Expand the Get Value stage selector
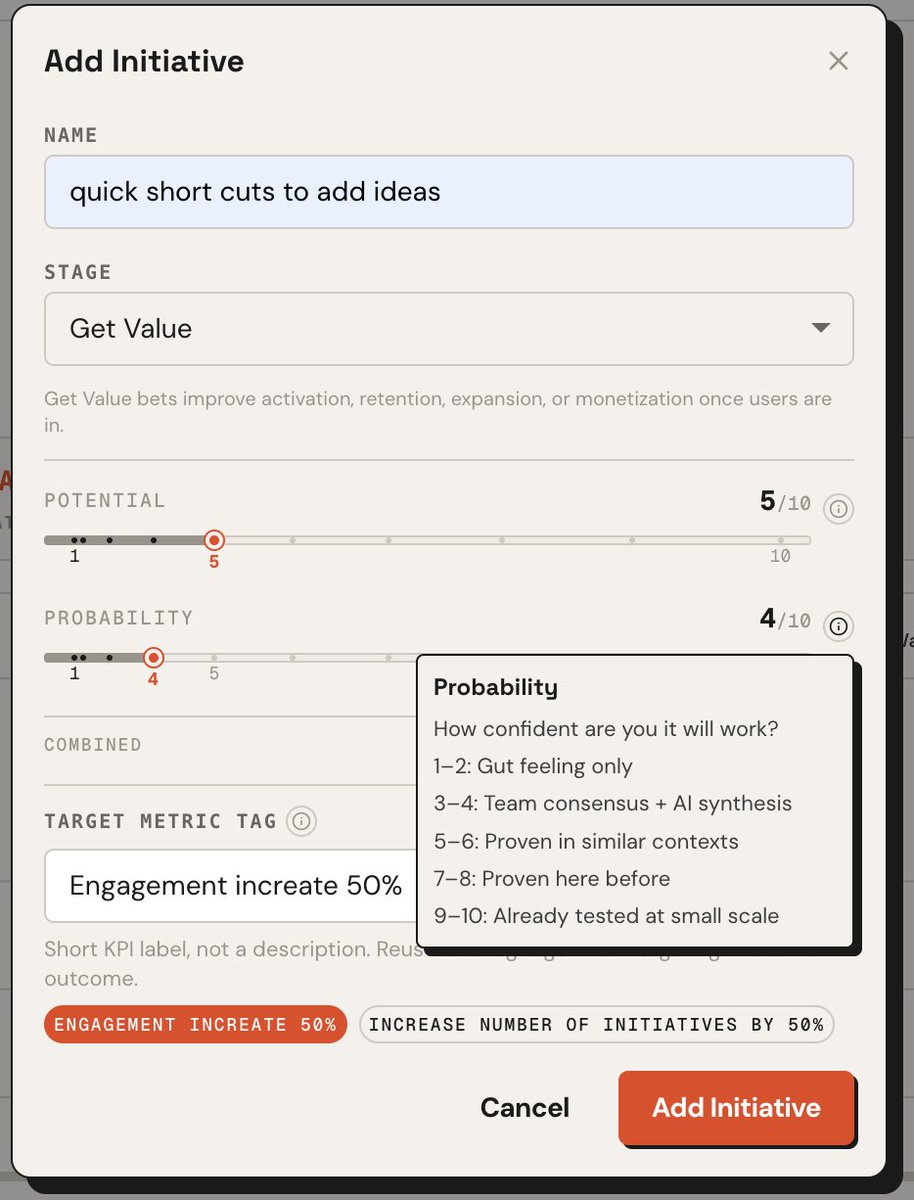This screenshot has width=914, height=1200. [x=448, y=328]
